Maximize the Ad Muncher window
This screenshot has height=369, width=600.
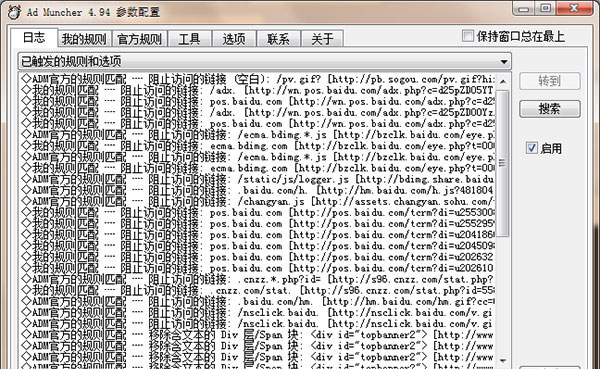(x=546, y=8)
